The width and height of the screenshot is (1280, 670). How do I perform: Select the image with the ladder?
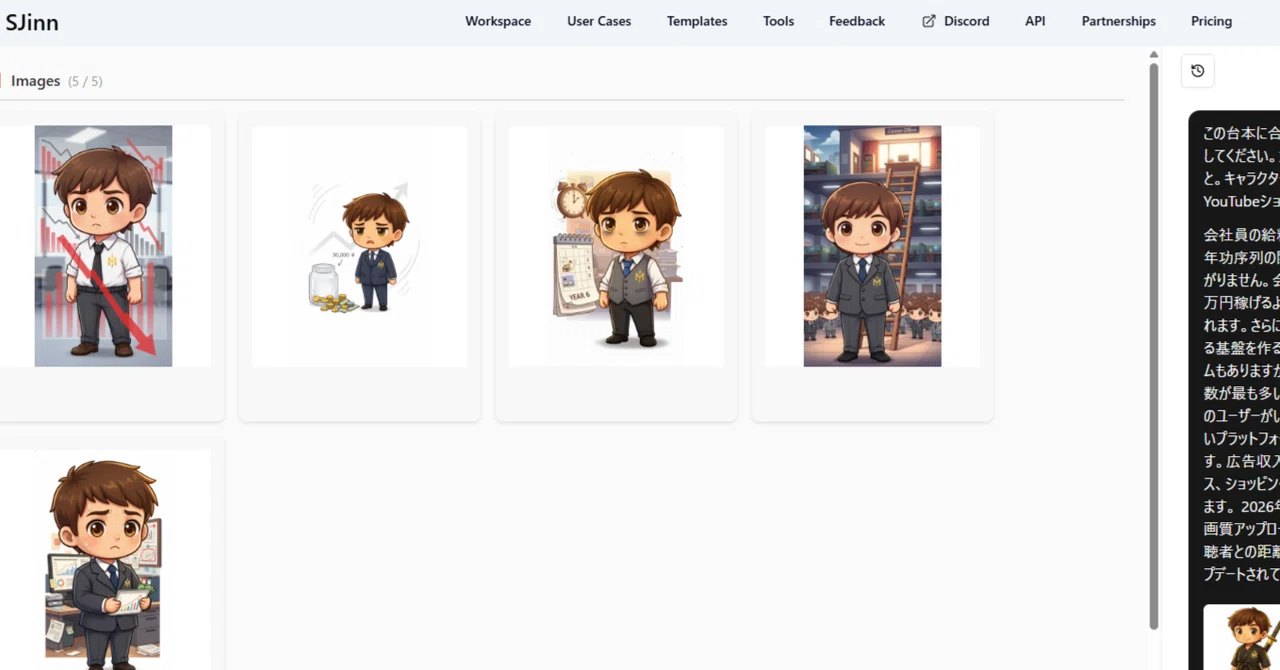[x=872, y=246]
